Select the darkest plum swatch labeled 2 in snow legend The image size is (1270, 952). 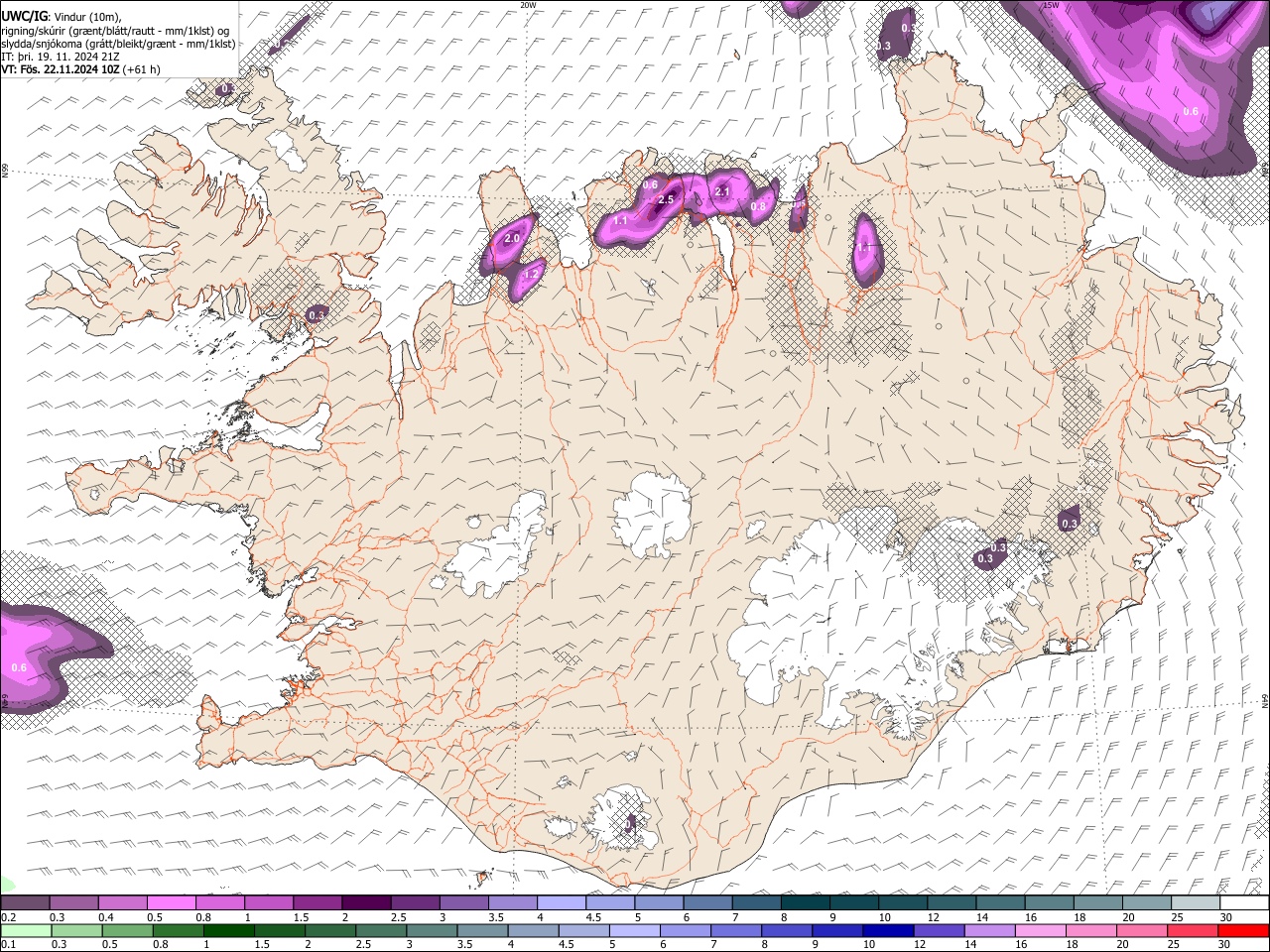tap(365, 902)
